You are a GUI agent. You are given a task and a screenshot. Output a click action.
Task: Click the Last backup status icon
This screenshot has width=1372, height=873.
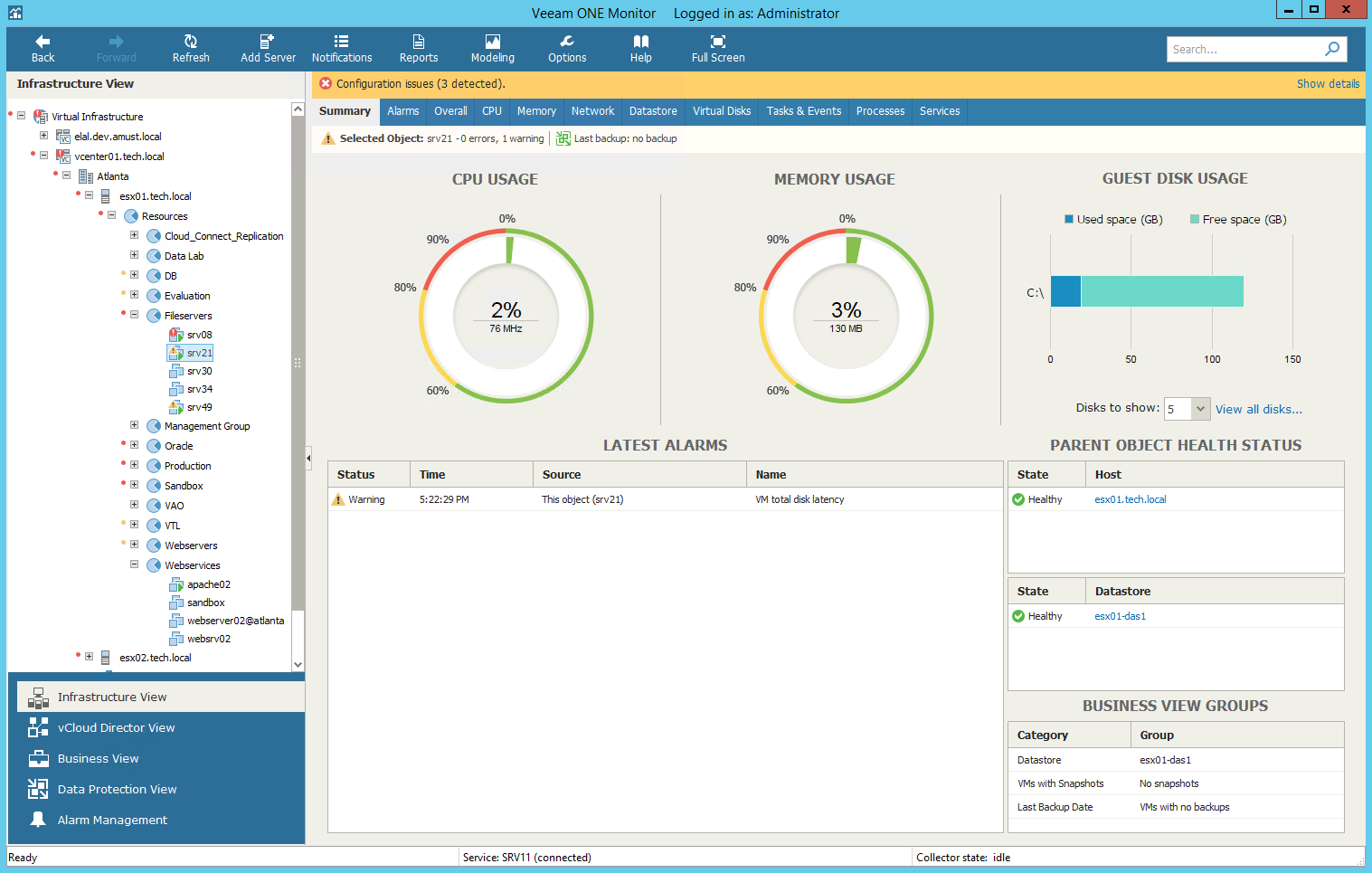coord(563,138)
